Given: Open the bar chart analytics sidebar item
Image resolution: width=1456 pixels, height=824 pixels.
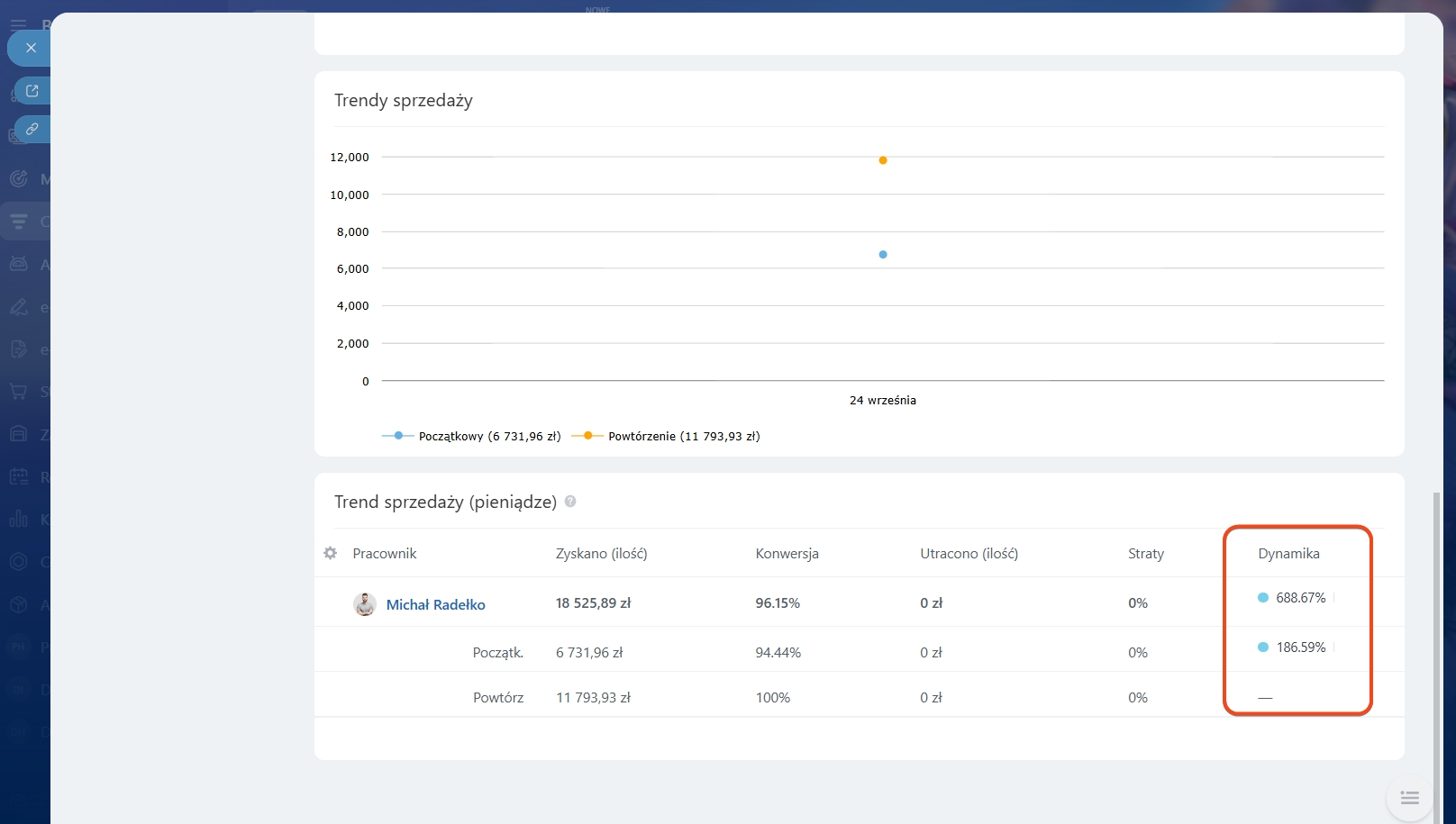Looking at the screenshot, I should [19, 520].
